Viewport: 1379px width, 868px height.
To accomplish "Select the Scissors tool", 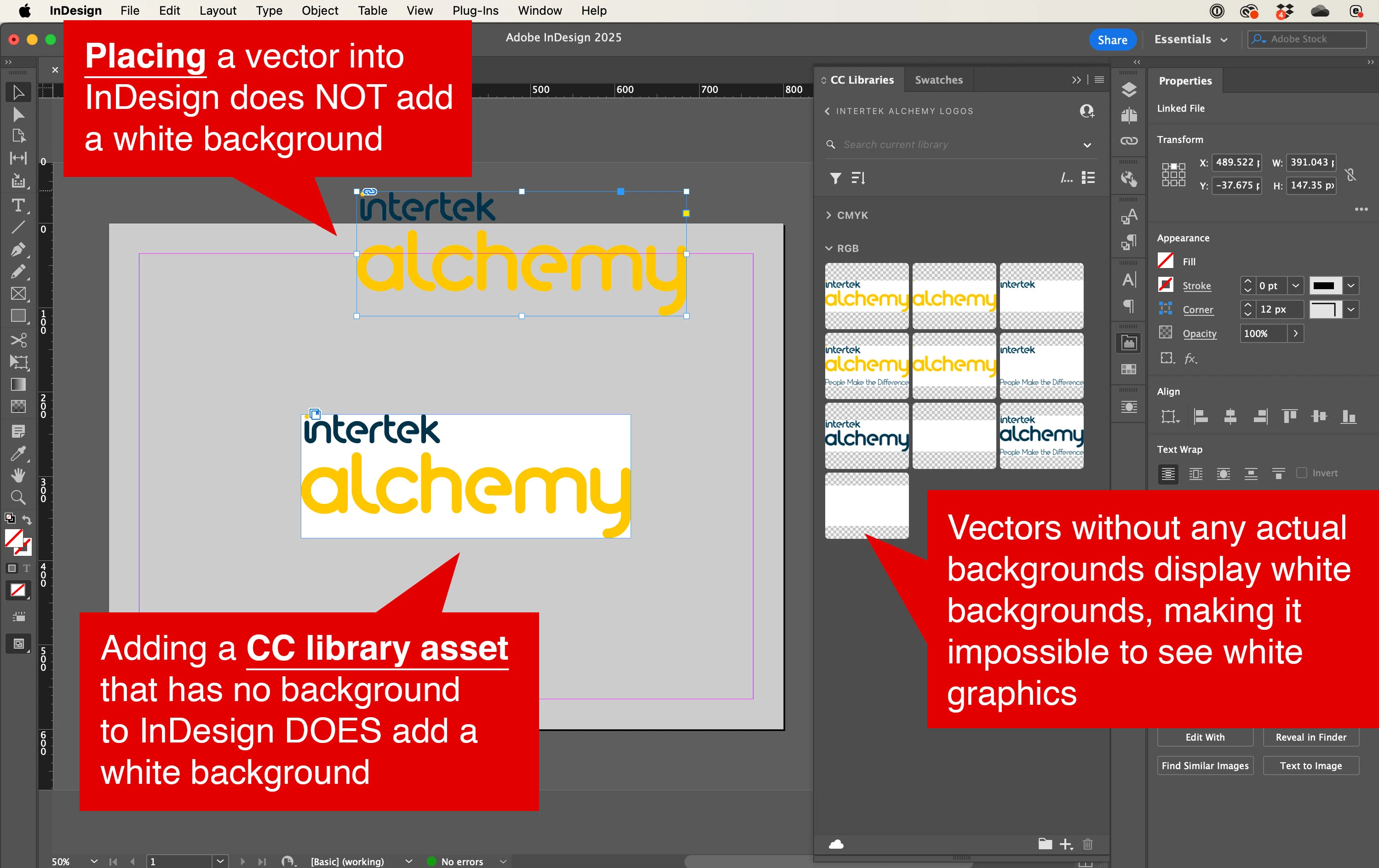I will click(x=18, y=340).
